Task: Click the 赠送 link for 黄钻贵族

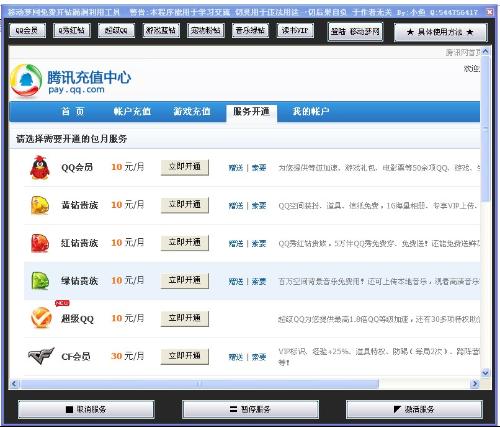Action: [x=236, y=206]
